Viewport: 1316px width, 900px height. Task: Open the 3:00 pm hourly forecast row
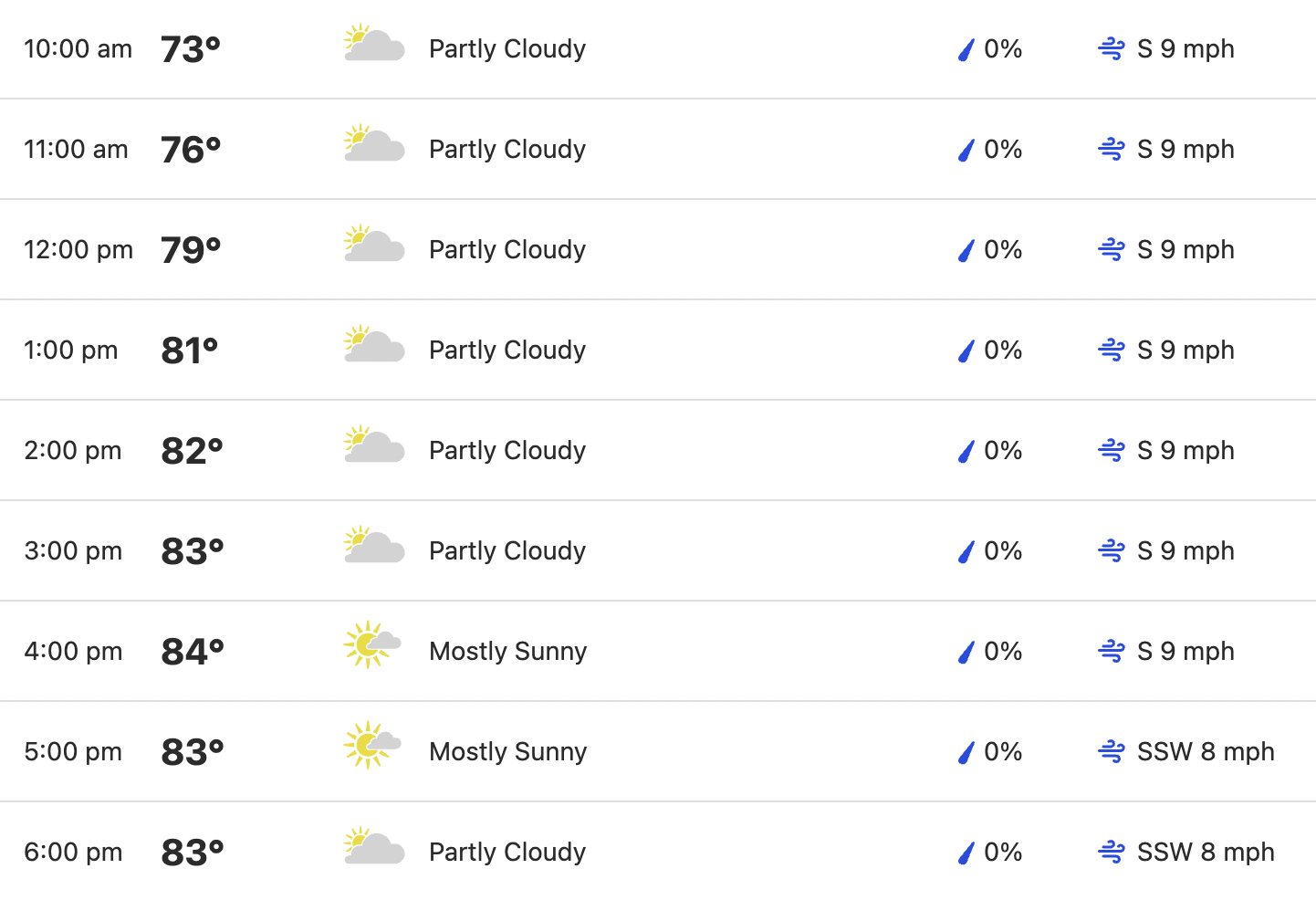pyautogui.click(x=658, y=550)
